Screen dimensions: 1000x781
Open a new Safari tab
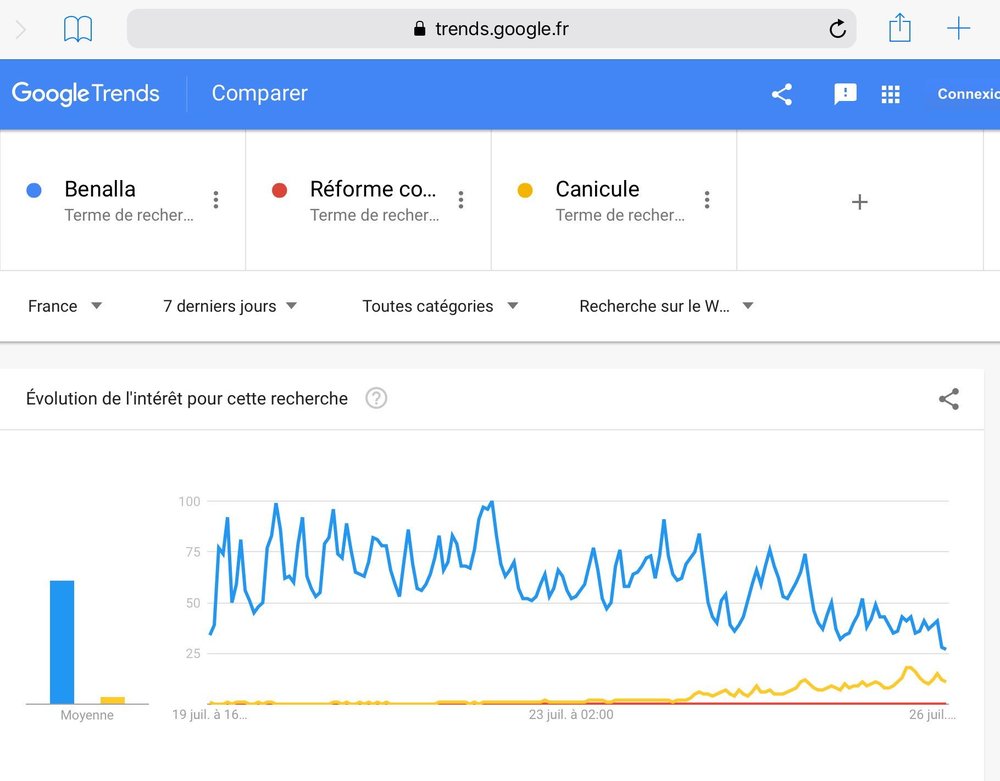click(958, 29)
